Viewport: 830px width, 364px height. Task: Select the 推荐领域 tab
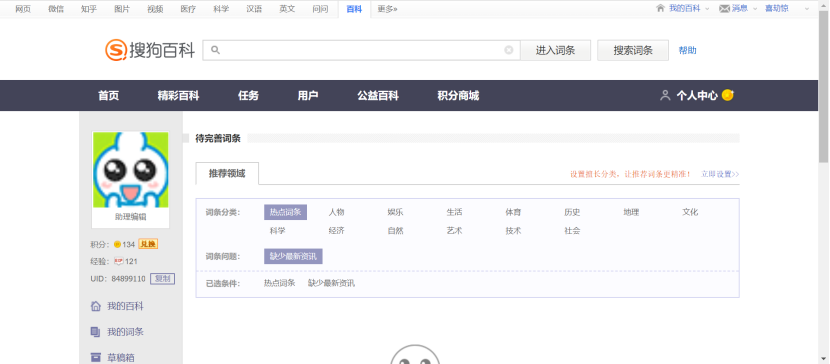(x=227, y=174)
